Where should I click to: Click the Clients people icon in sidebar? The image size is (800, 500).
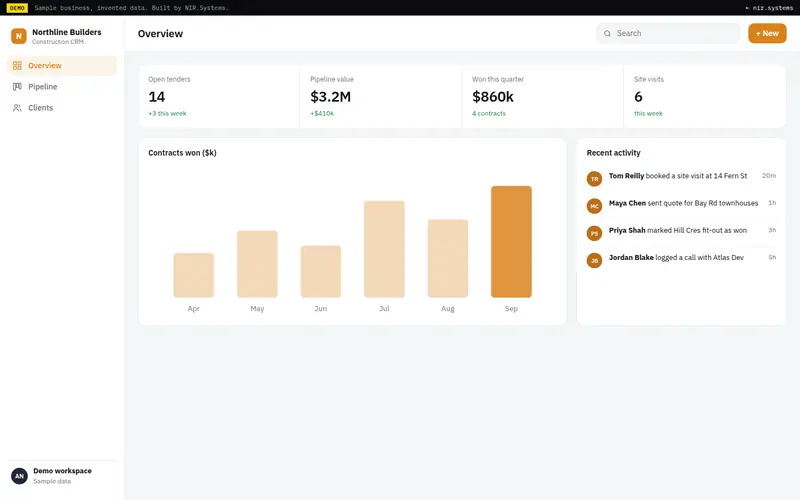click(x=17, y=108)
